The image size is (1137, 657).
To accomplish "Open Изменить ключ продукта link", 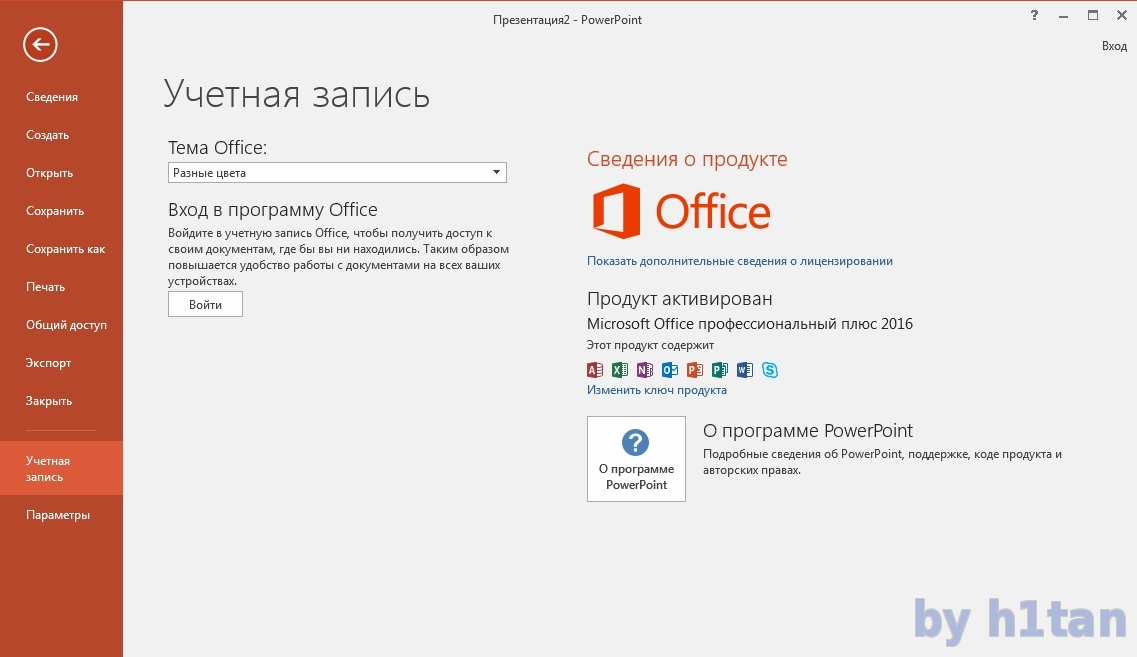I will point(657,390).
